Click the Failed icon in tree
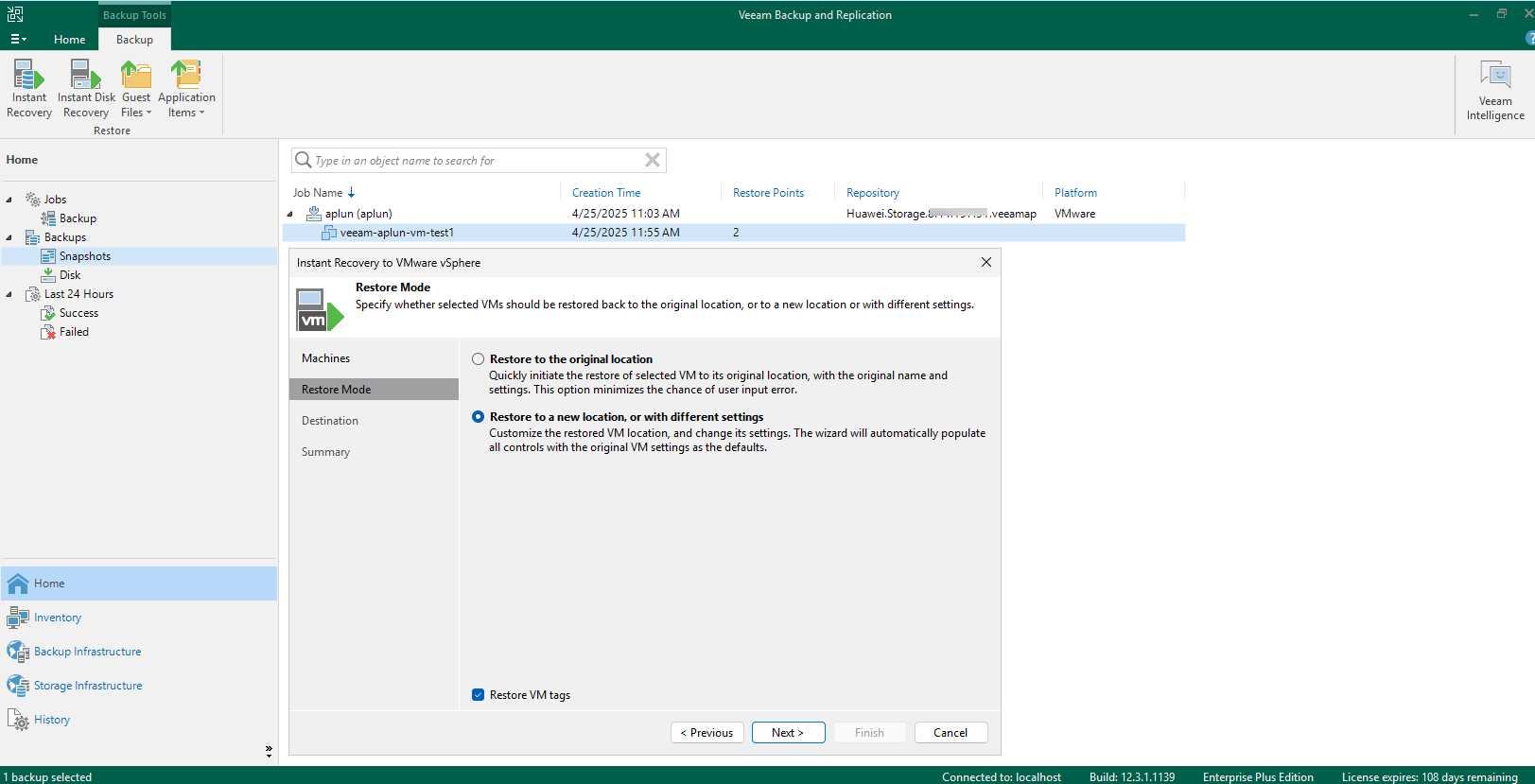The image size is (1535, 784). (x=48, y=332)
